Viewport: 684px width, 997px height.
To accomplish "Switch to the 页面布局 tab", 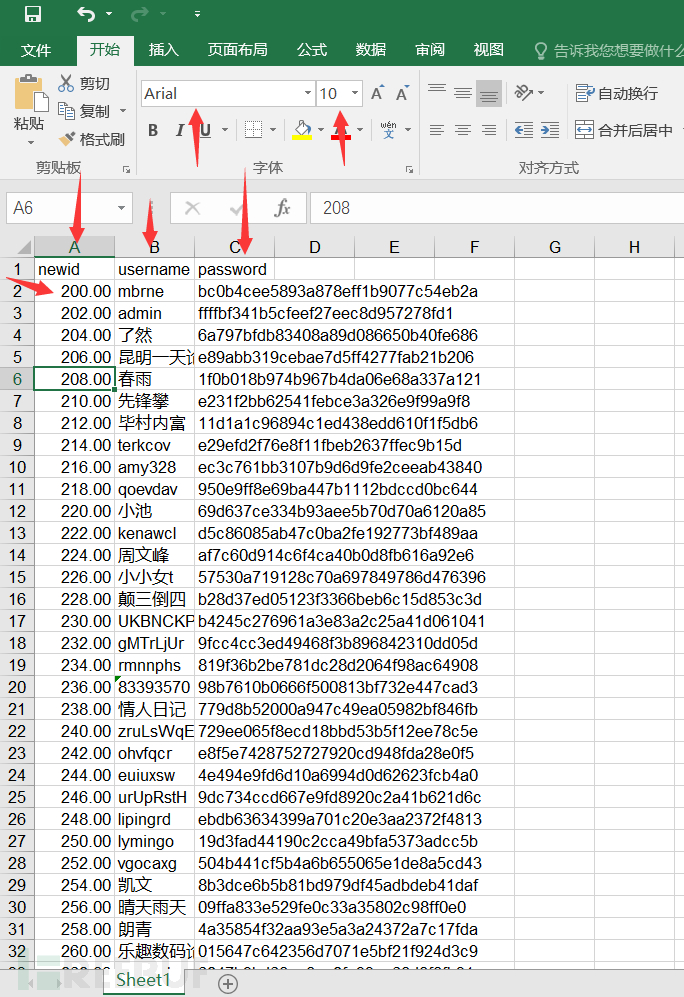I will point(238,50).
